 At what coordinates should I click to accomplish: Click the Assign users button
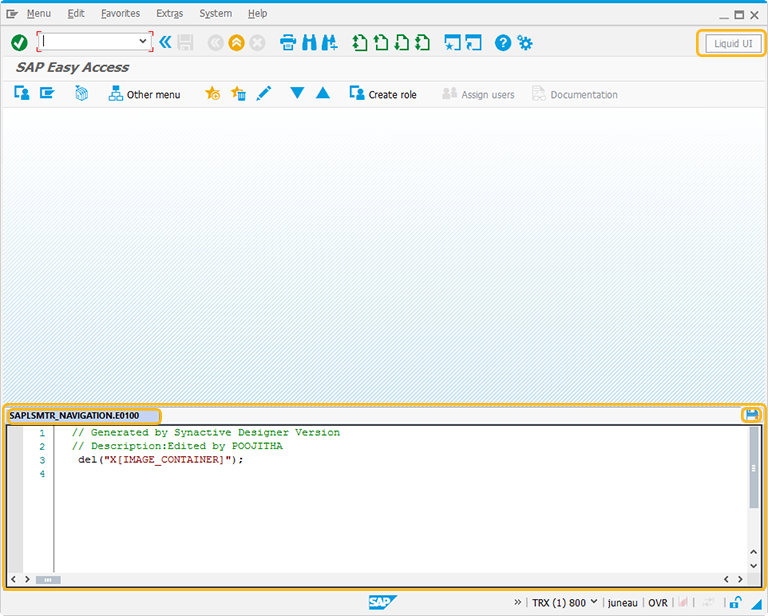(x=478, y=94)
